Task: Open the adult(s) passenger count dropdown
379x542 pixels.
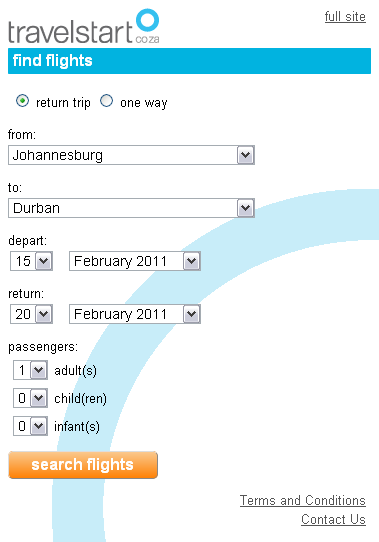Action: click(30, 370)
